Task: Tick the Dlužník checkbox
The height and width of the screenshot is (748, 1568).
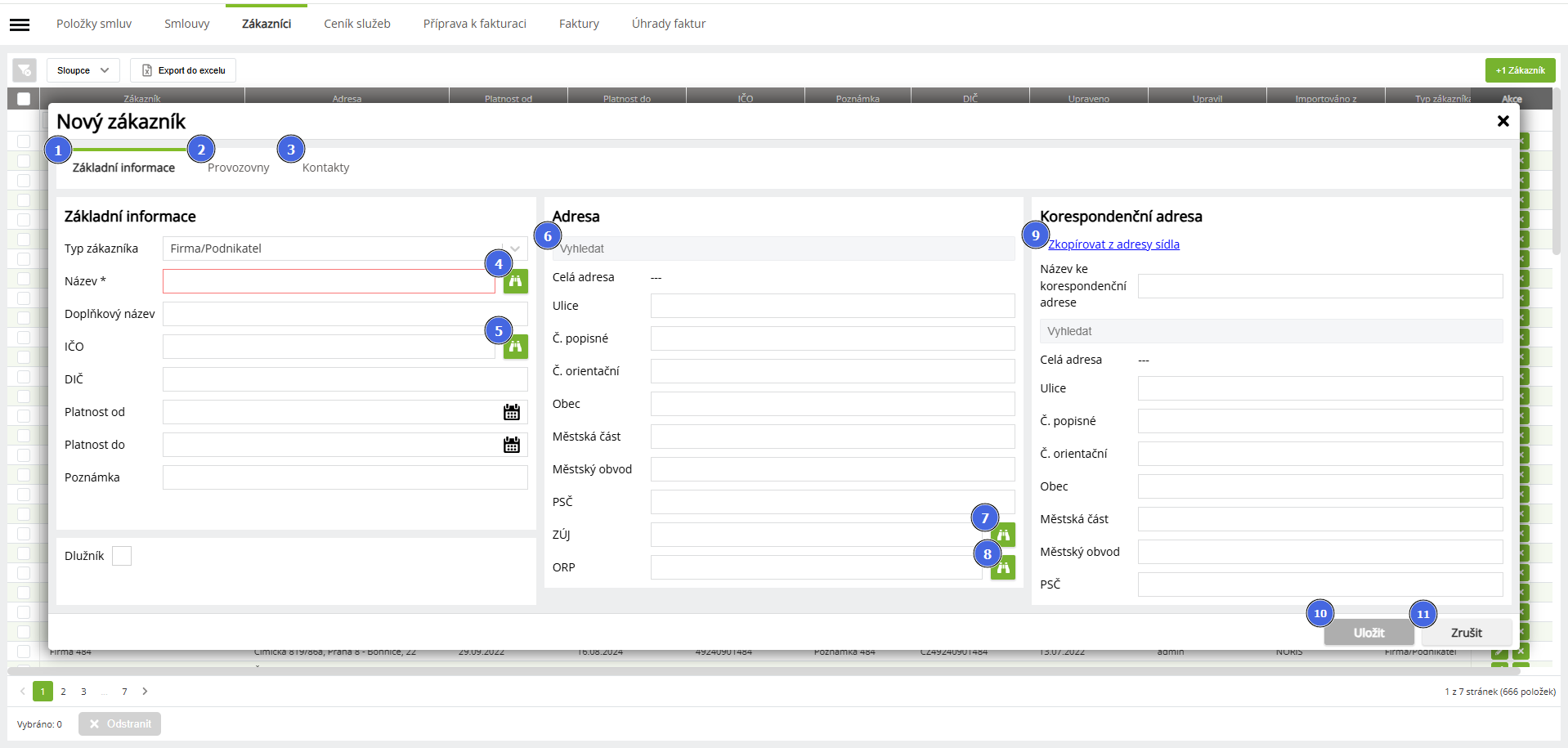Action: click(x=122, y=556)
